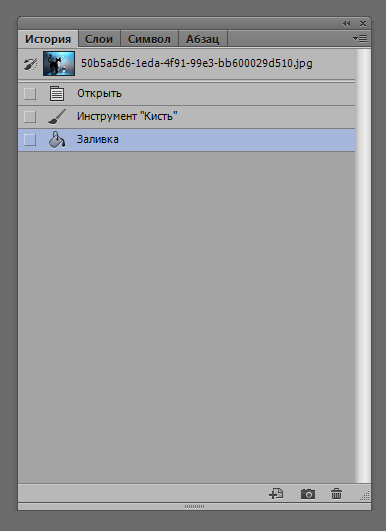This screenshot has height=531, width=386.
Task: Collapse panel with double-arrow icon
Action: (346, 24)
